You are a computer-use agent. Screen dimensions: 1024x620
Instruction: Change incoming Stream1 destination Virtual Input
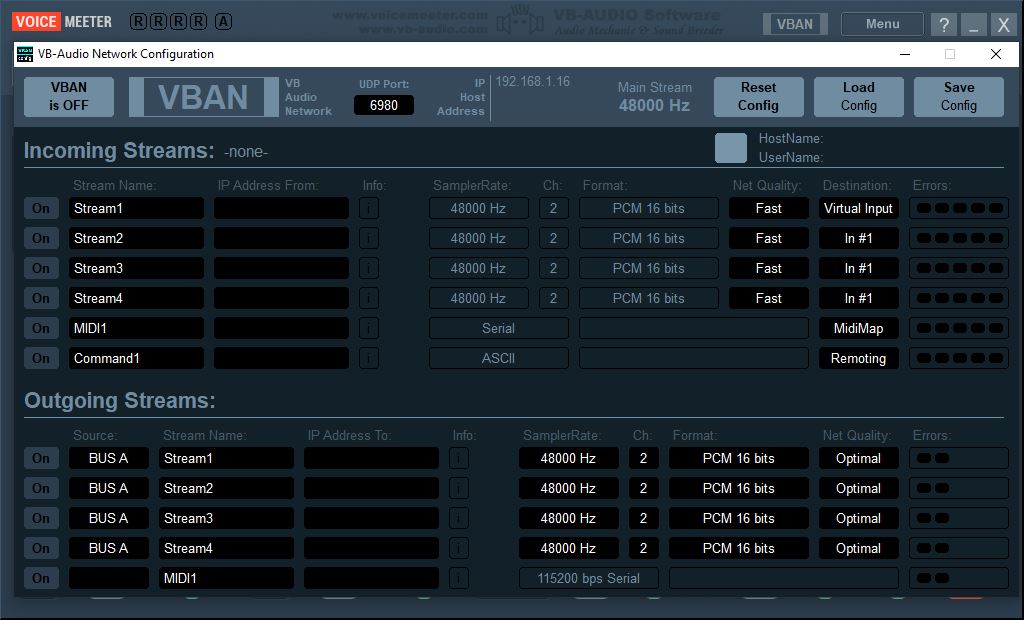(x=858, y=208)
